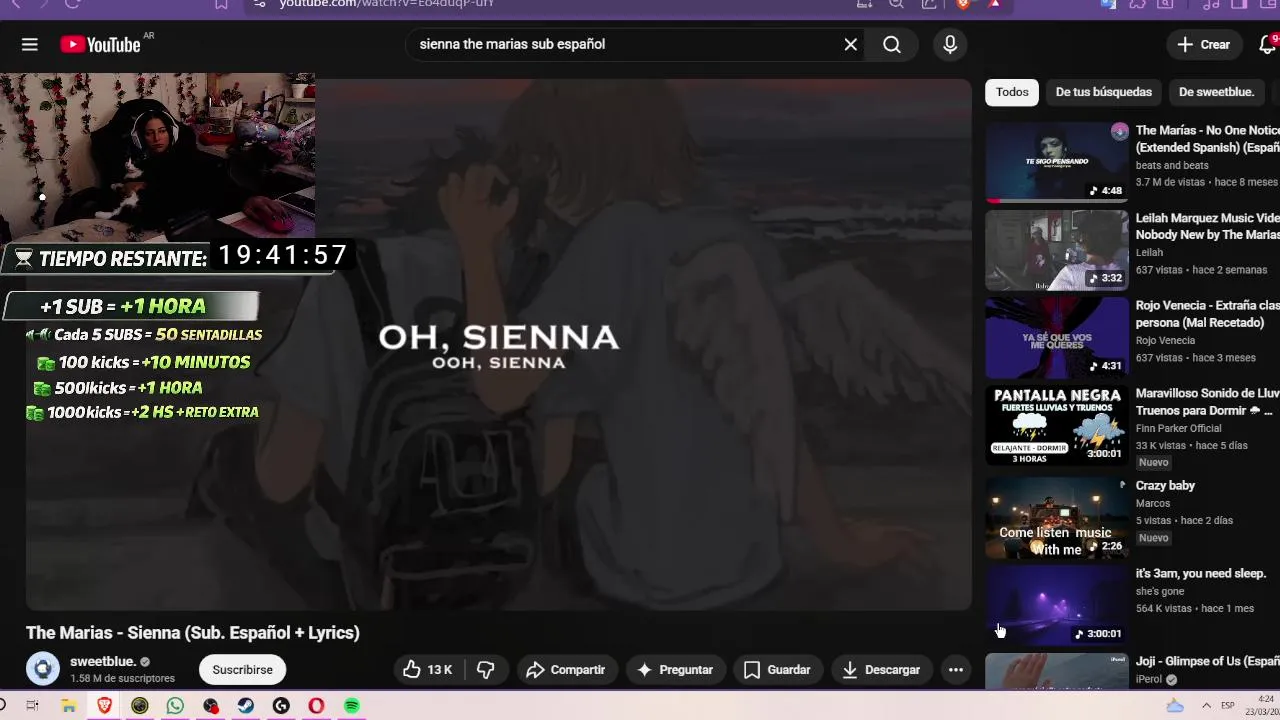Open it's 3am, you need sleep title
1280x720 pixels.
1201,574
